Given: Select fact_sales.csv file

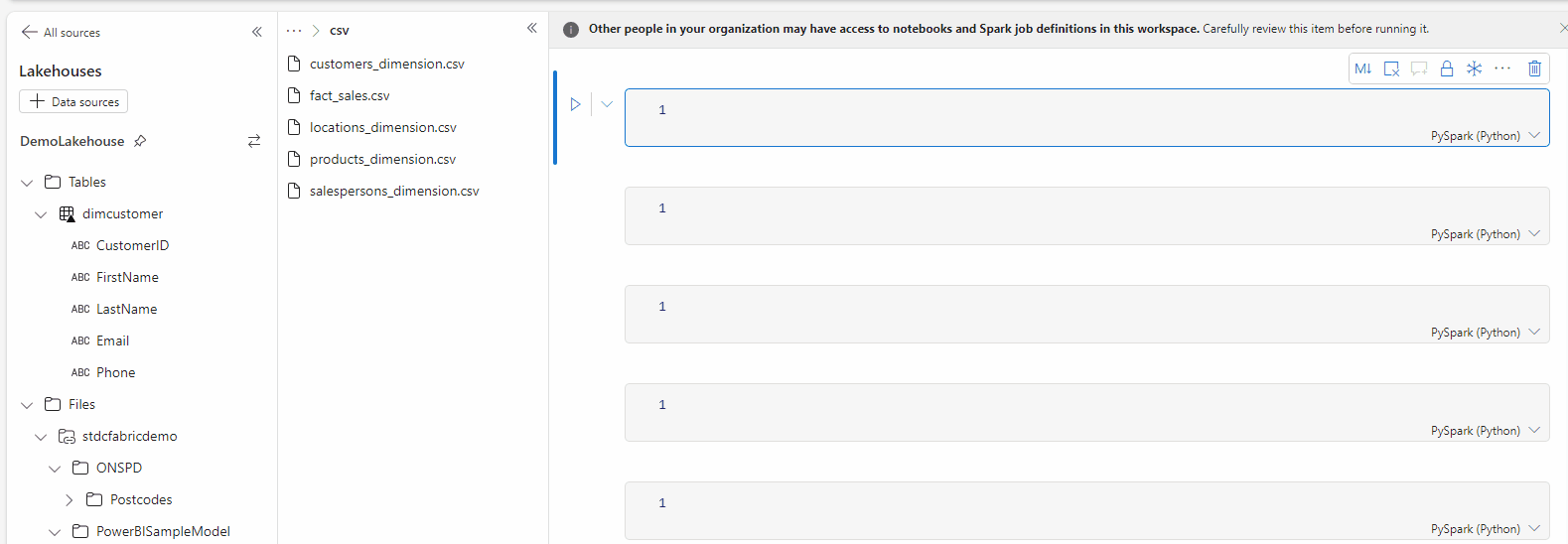Looking at the screenshot, I should [350, 95].
